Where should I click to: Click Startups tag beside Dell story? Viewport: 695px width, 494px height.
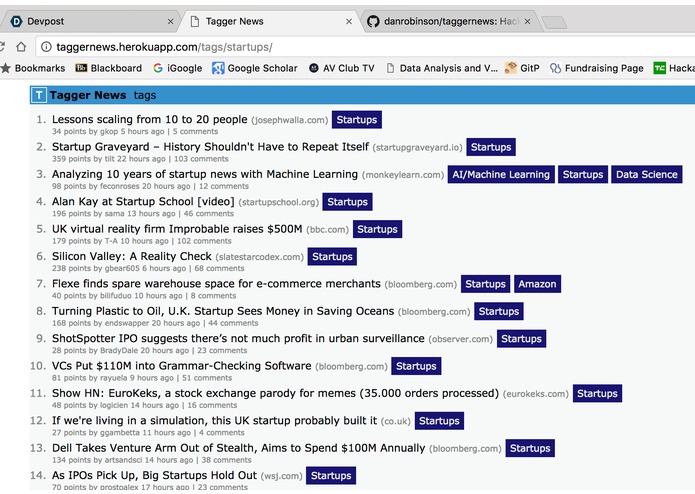530,449
